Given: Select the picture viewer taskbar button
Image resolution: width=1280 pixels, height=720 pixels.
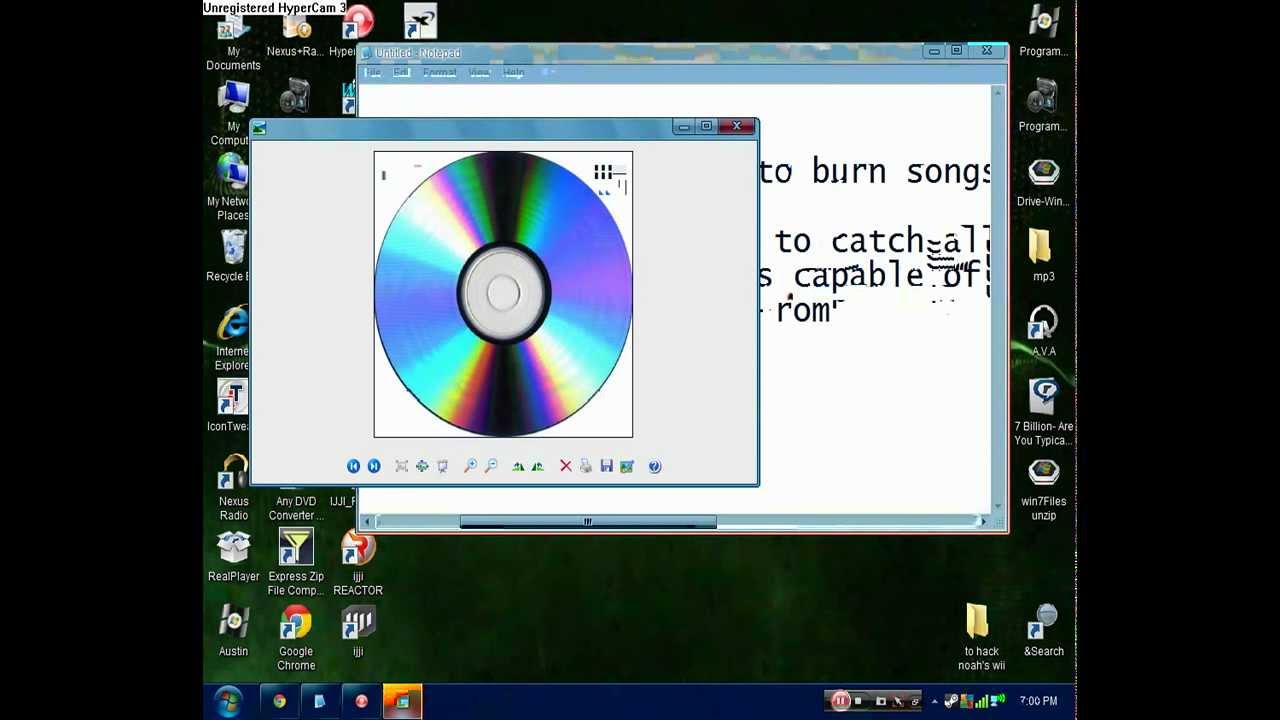Looking at the screenshot, I should [402, 701].
